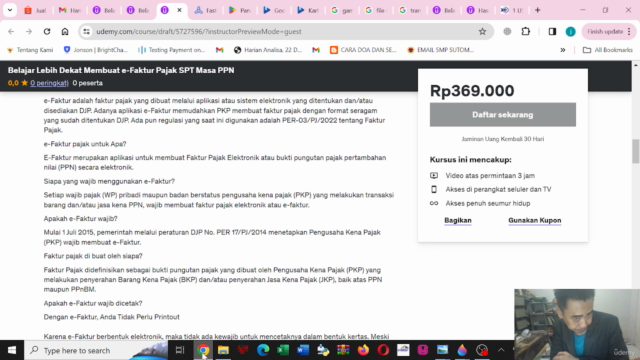Open the EMAIL SMP SUTOM bookmark
The width and height of the screenshot is (640, 360).
pos(440,50)
